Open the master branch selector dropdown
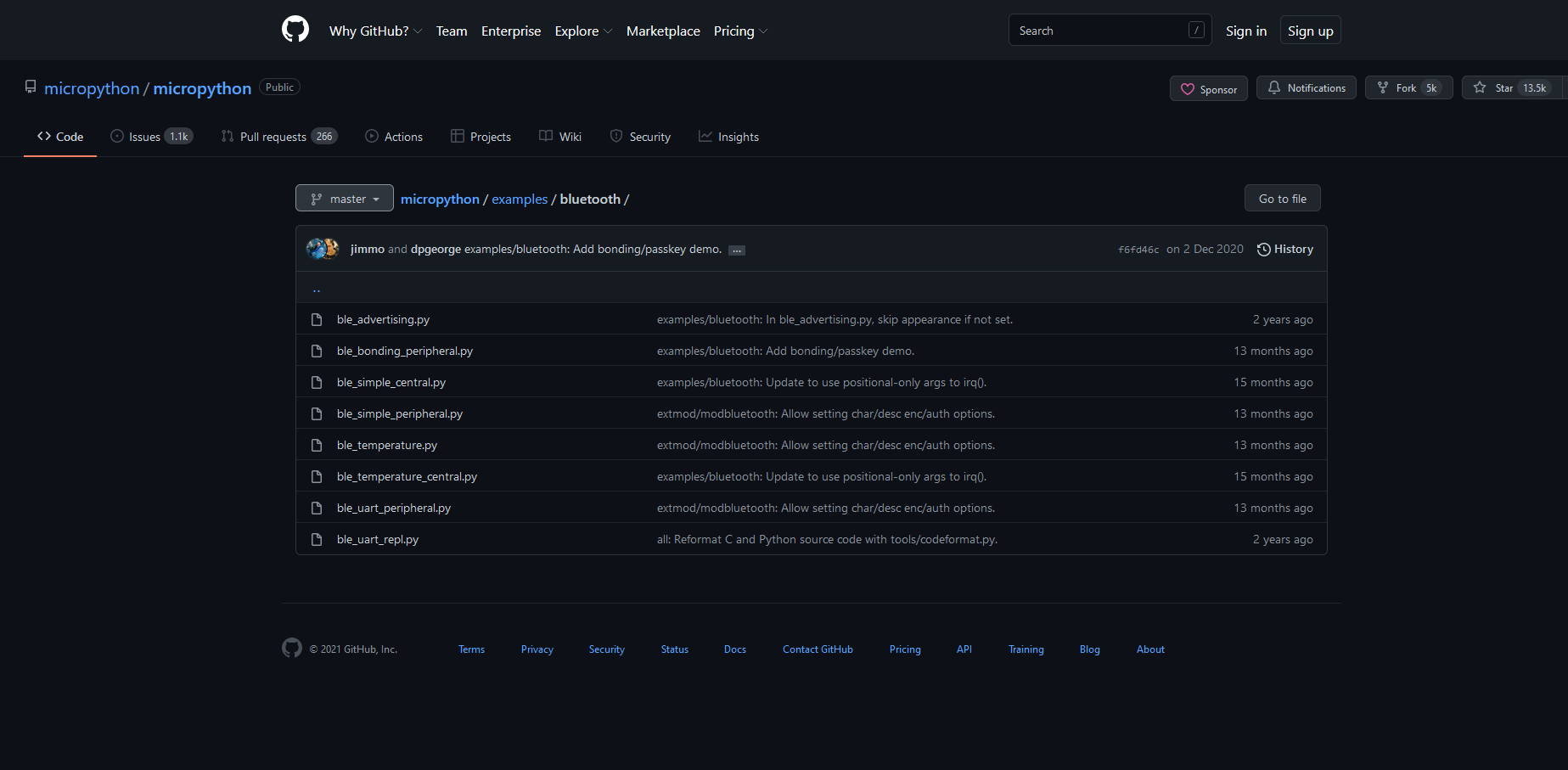The image size is (1568, 770). [345, 199]
